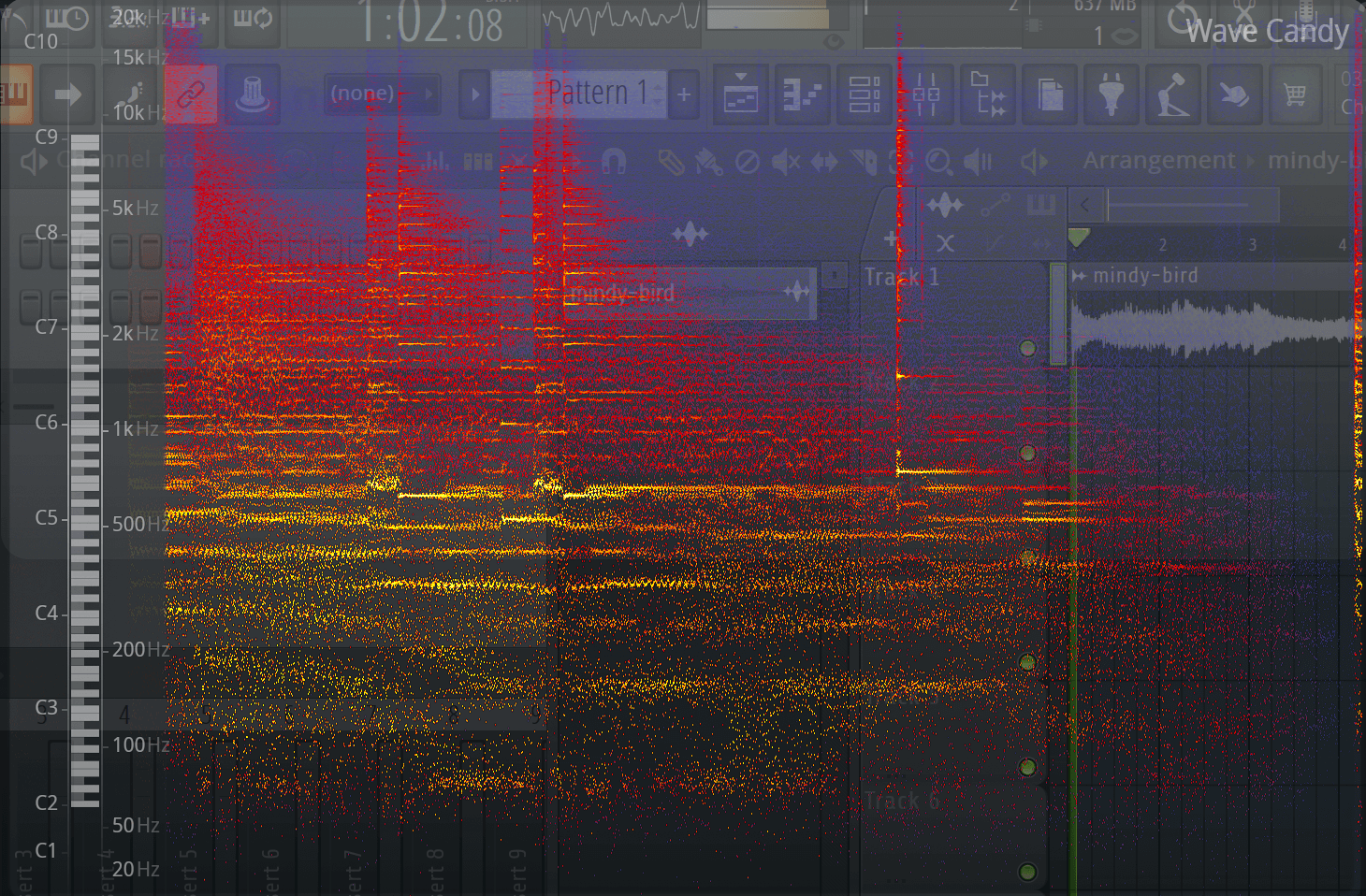The width and height of the screenshot is (1366, 896).
Task: Open the Channel rack icon
Action: 864,94
